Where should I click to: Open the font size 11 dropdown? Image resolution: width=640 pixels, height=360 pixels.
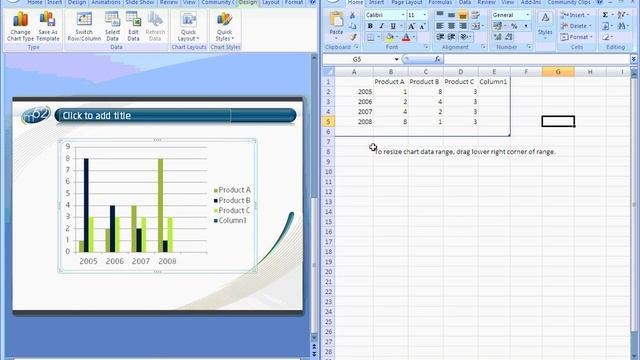(x=424, y=15)
